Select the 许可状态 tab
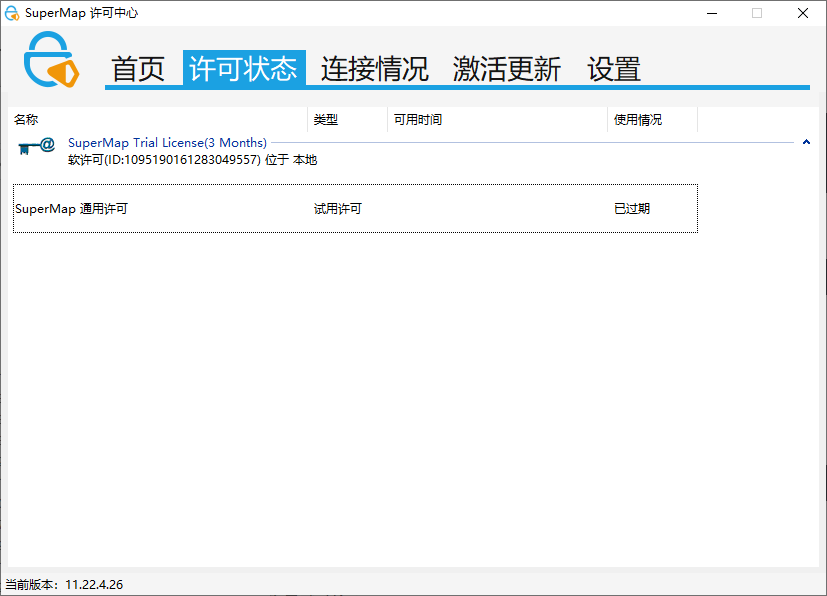The height and width of the screenshot is (596, 827). [244, 68]
